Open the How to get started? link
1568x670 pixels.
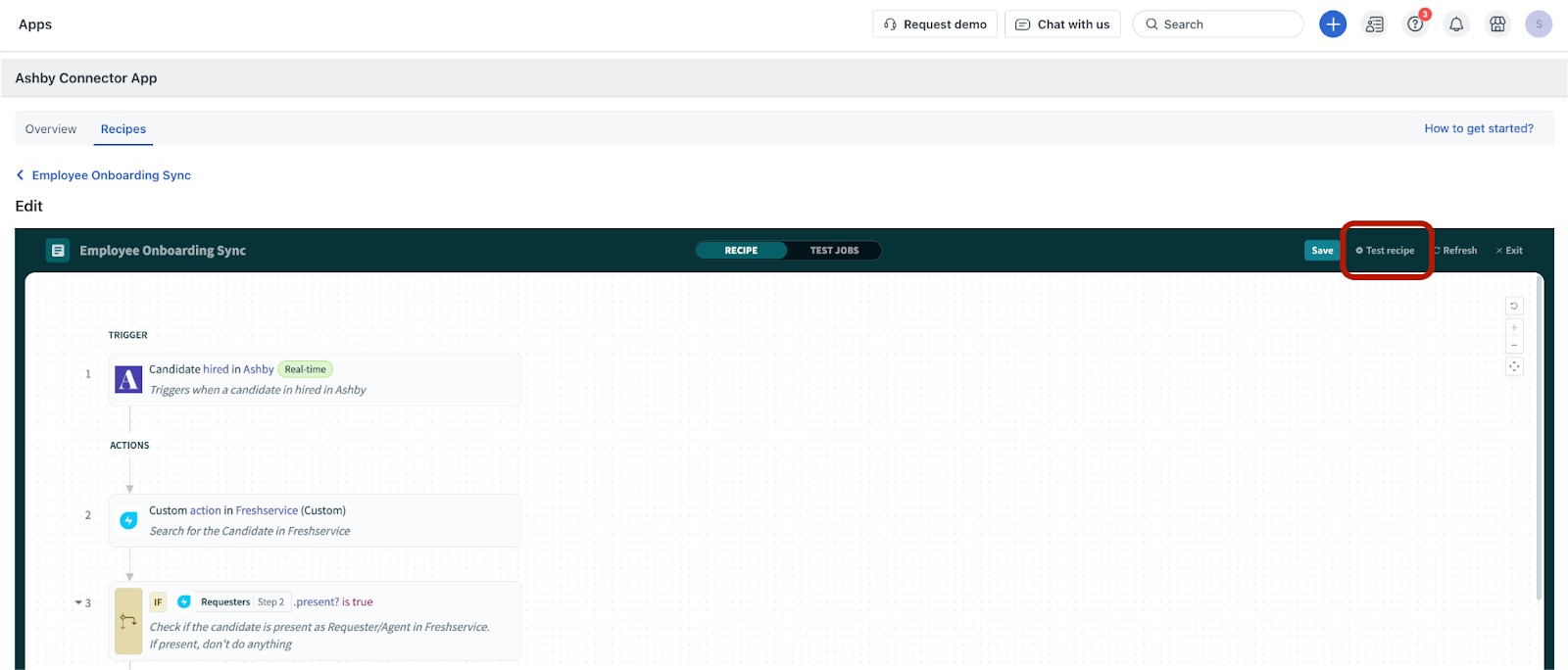click(1479, 128)
